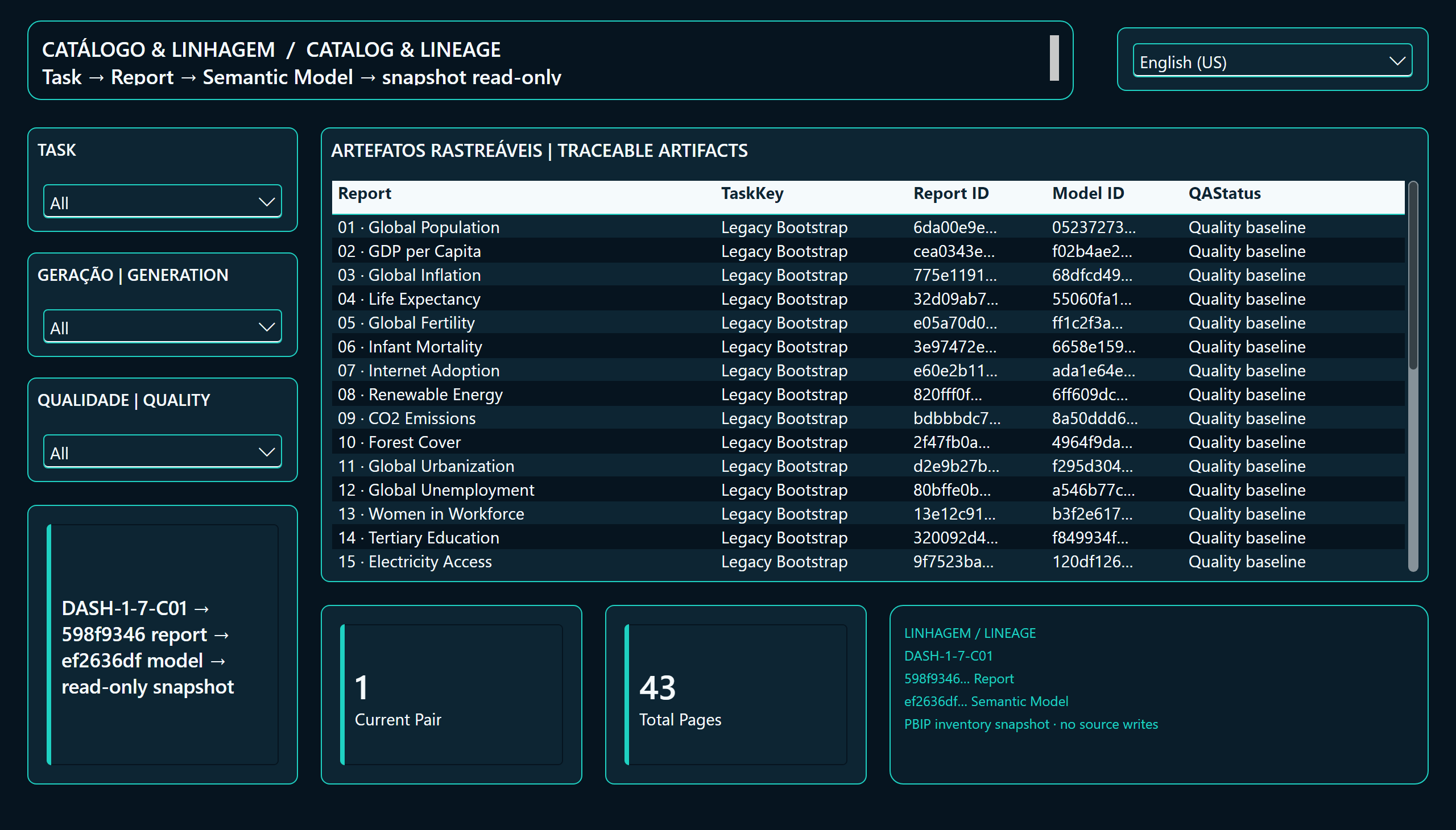
Task: Click the artifacts table vertical scrollbar
Action: pos(1413,376)
